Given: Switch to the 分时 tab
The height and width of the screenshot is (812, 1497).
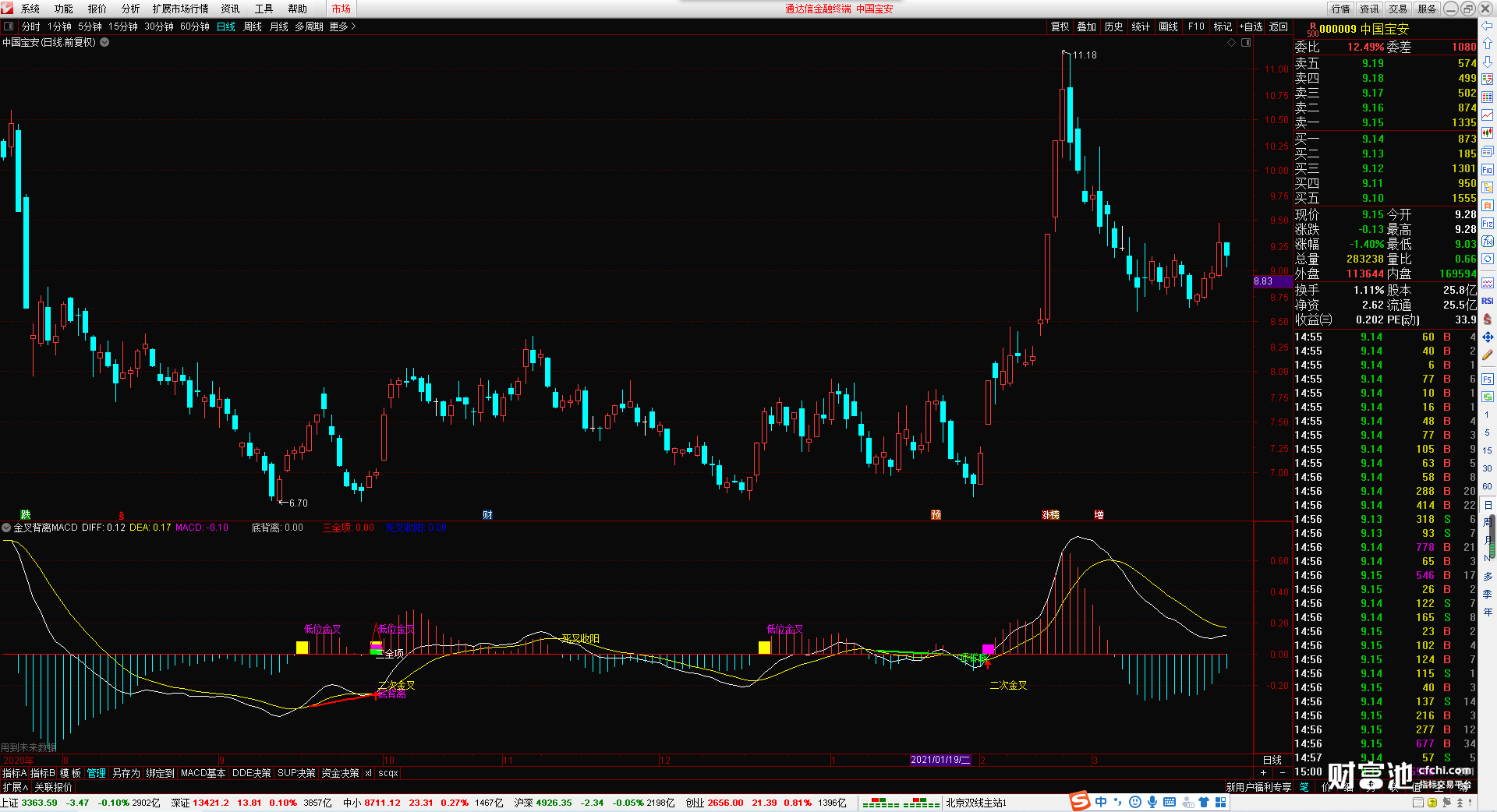Looking at the screenshot, I should tap(30, 26).
